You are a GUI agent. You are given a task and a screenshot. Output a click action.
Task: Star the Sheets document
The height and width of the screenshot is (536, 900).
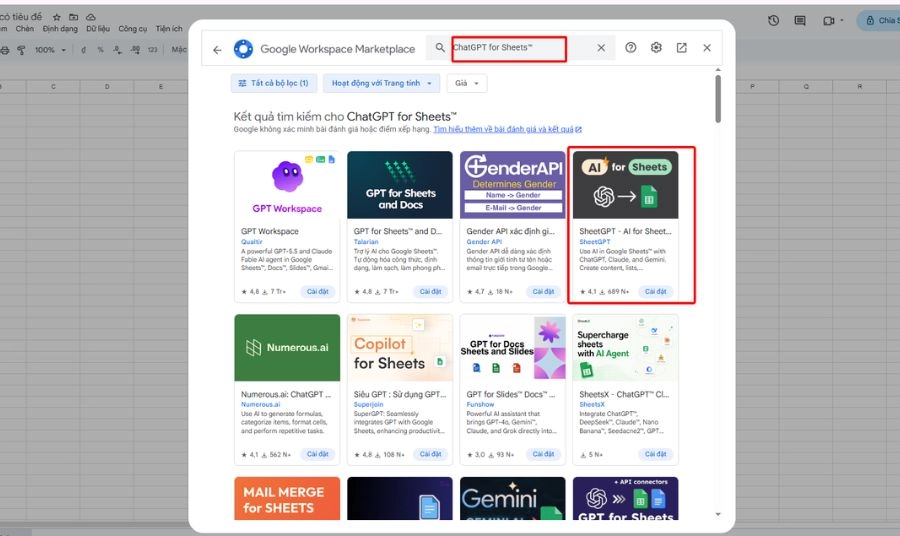tap(56, 17)
